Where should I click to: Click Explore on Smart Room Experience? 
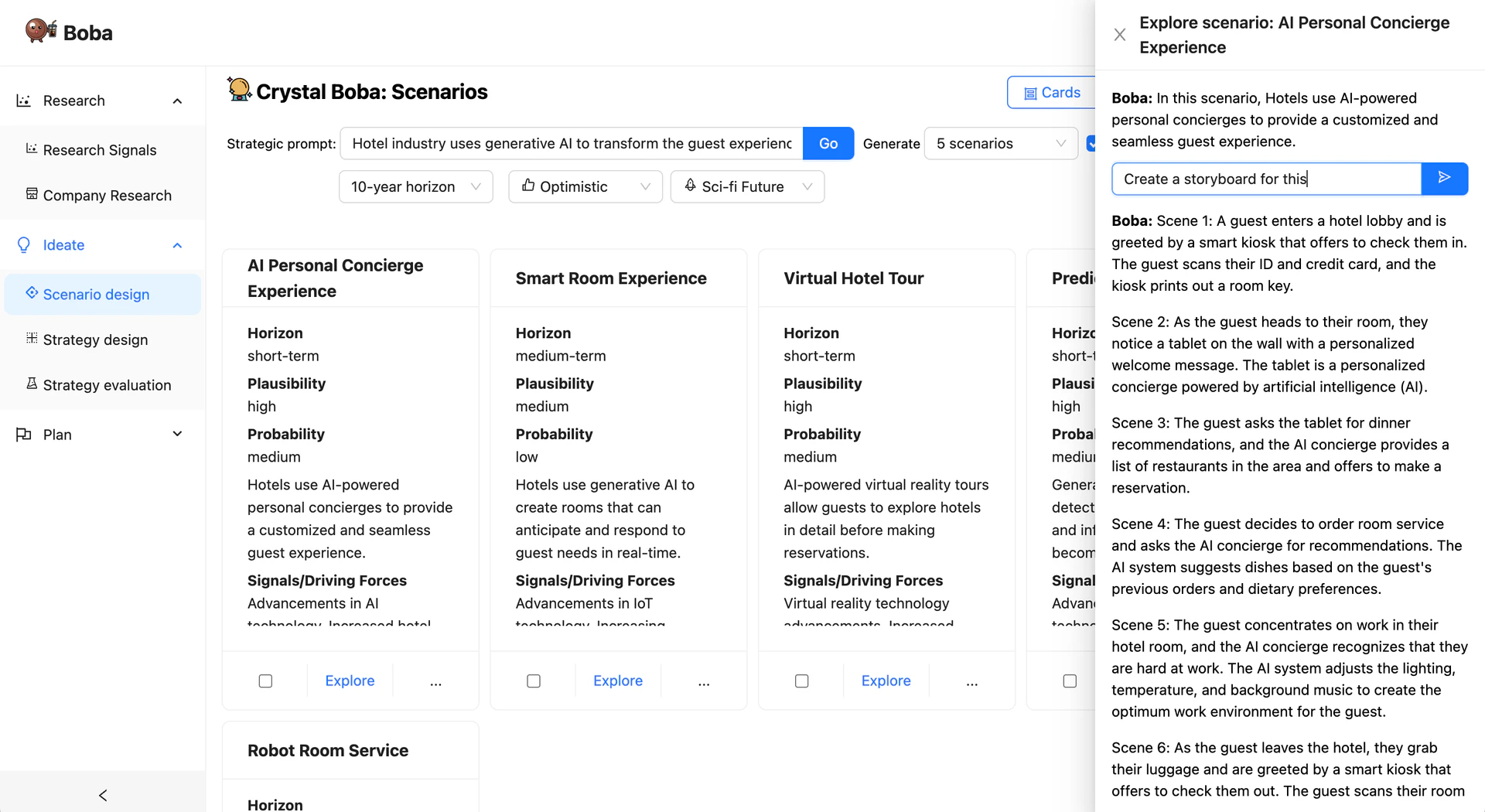(617, 681)
